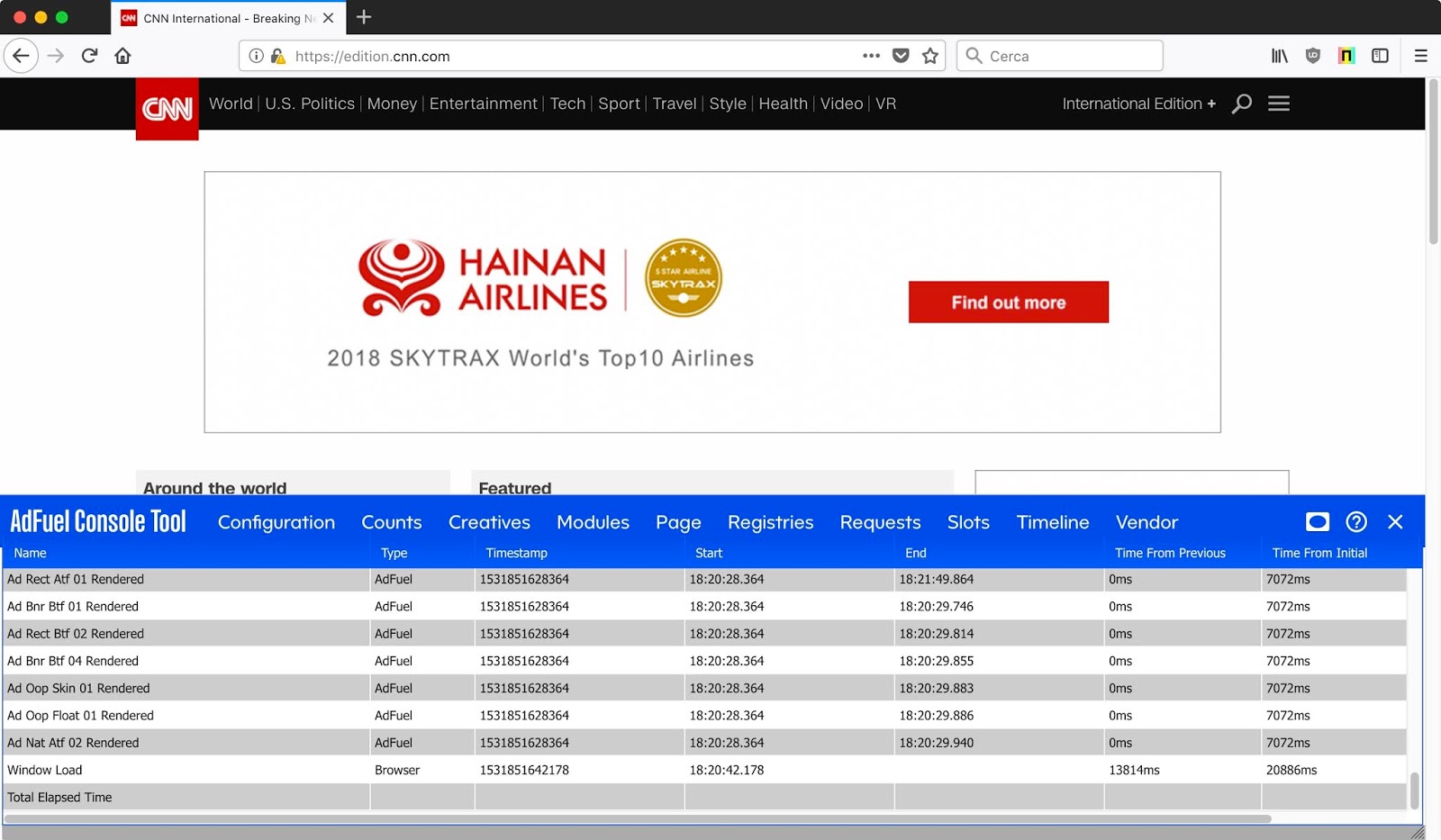This screenshot has width=1441, height=840.
Task: Click the CNN logo
Action: coord(168,109)
